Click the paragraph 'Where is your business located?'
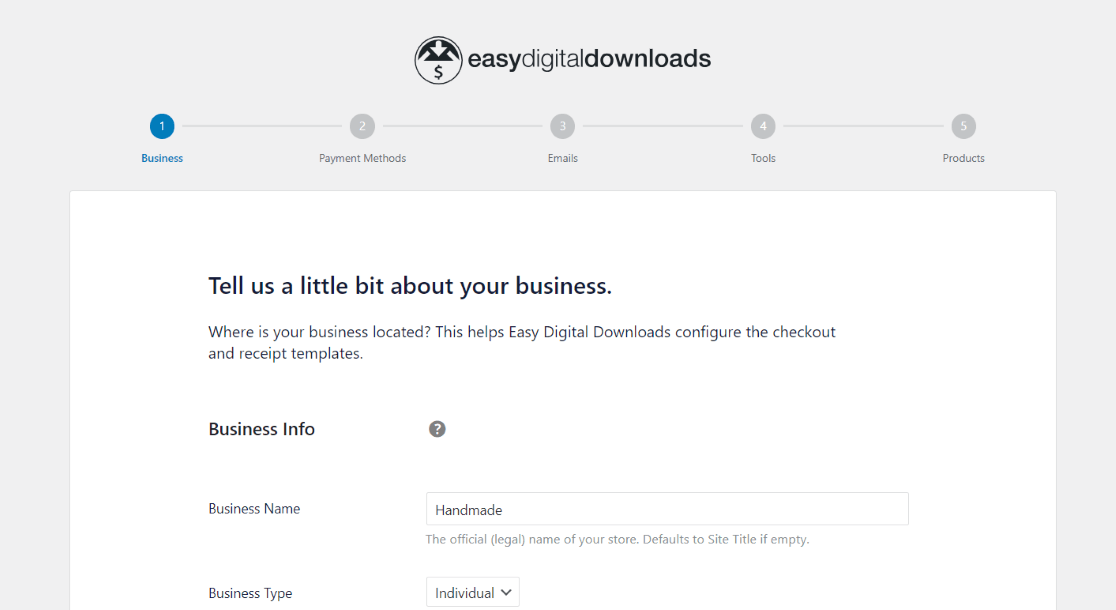Image resolution: width=1116 pixels, height=610 pixels. tap(522, 342)
